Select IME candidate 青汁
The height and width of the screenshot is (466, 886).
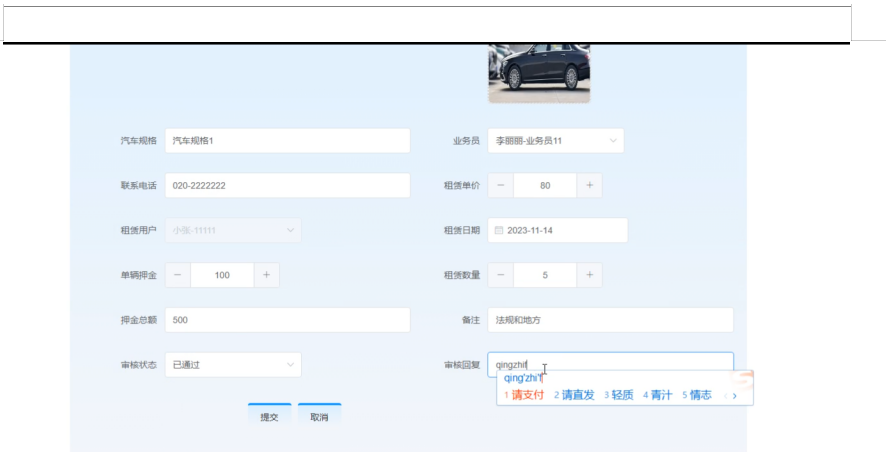point(658,395)
